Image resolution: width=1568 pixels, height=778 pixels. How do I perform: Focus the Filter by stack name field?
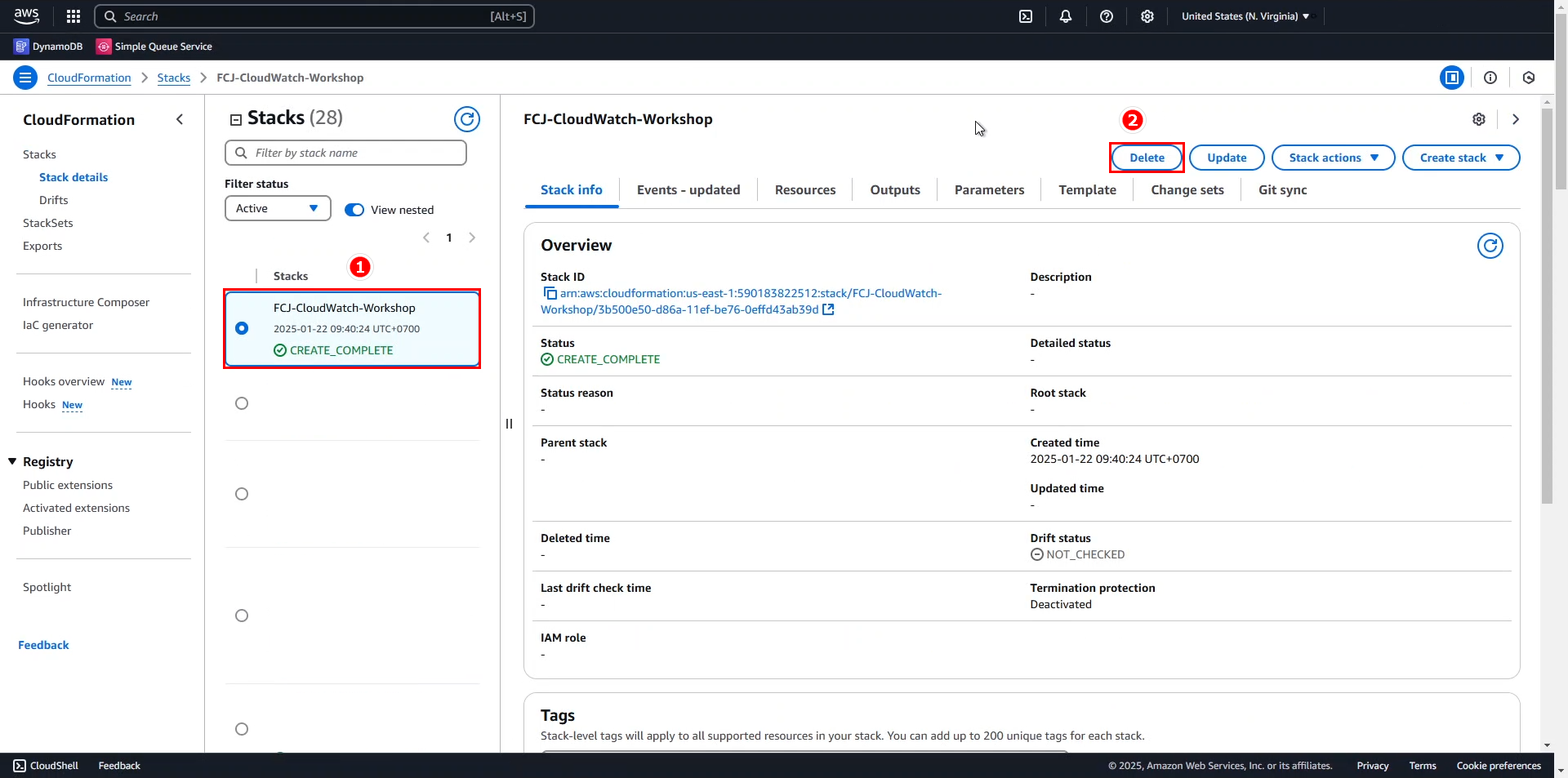click(345, 153)
